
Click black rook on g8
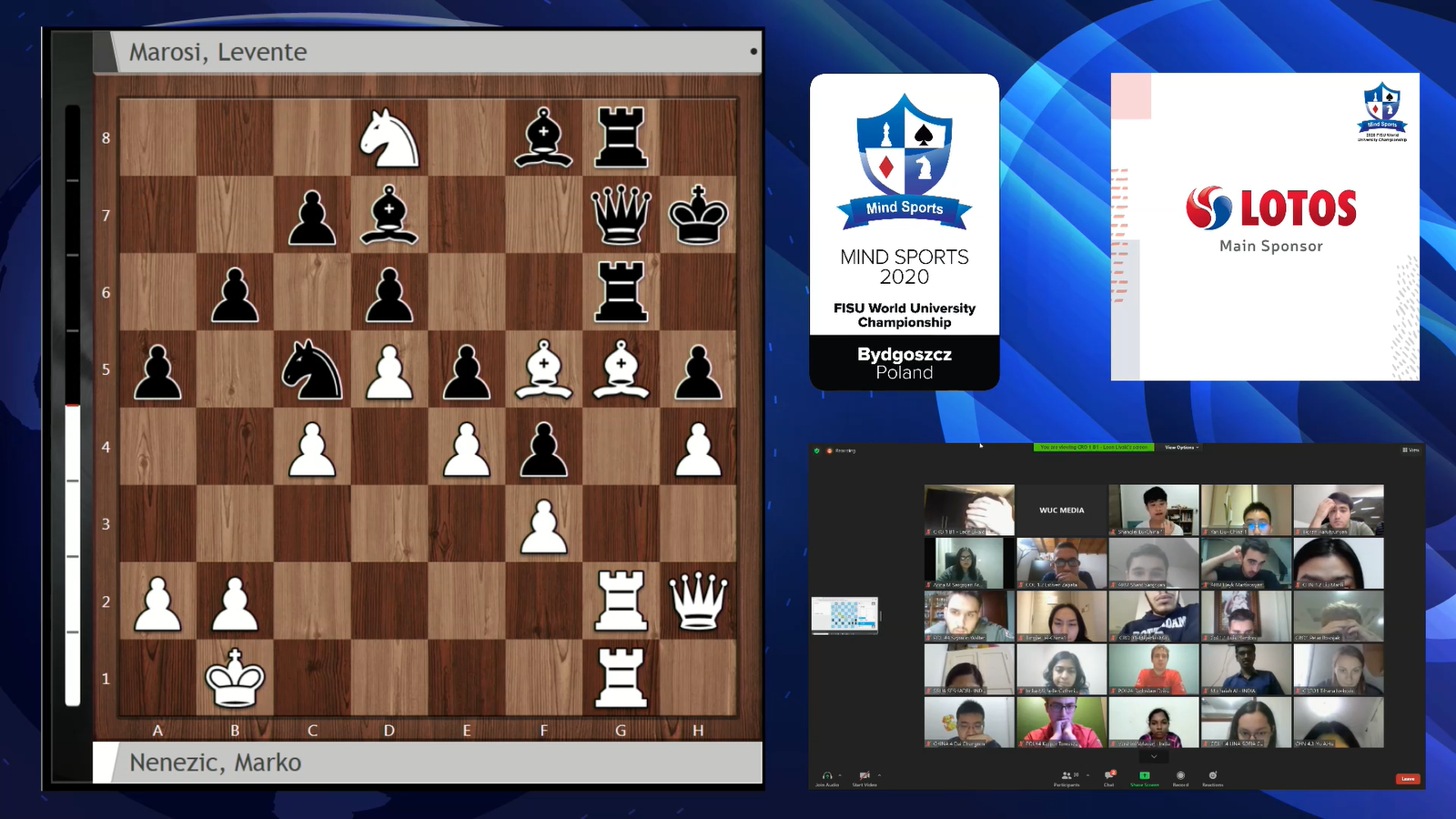pyautogui.click(x=622, y=138)
